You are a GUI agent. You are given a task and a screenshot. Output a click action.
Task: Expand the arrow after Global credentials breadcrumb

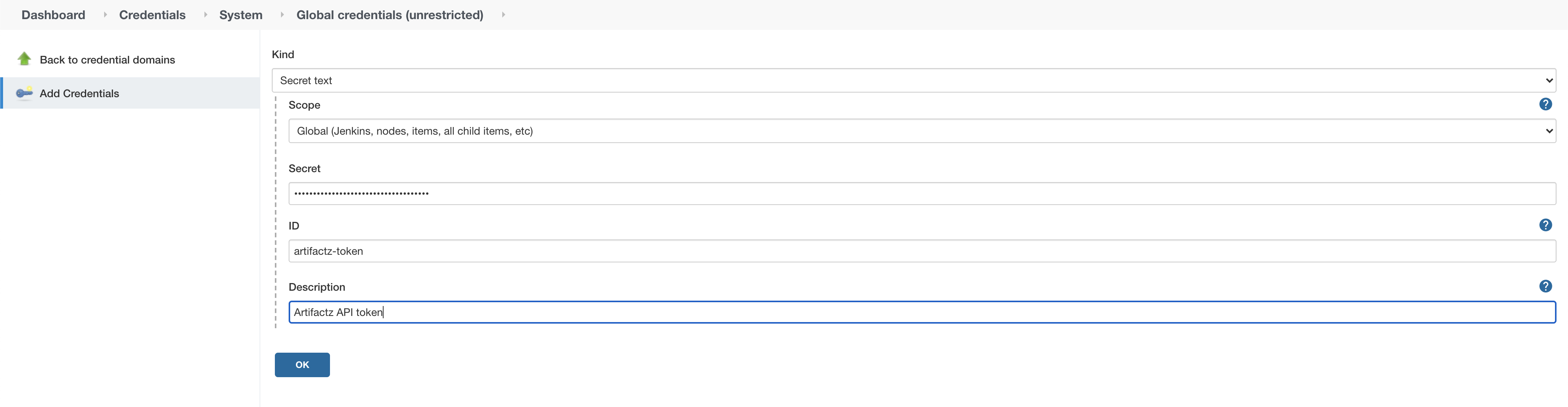503,15
